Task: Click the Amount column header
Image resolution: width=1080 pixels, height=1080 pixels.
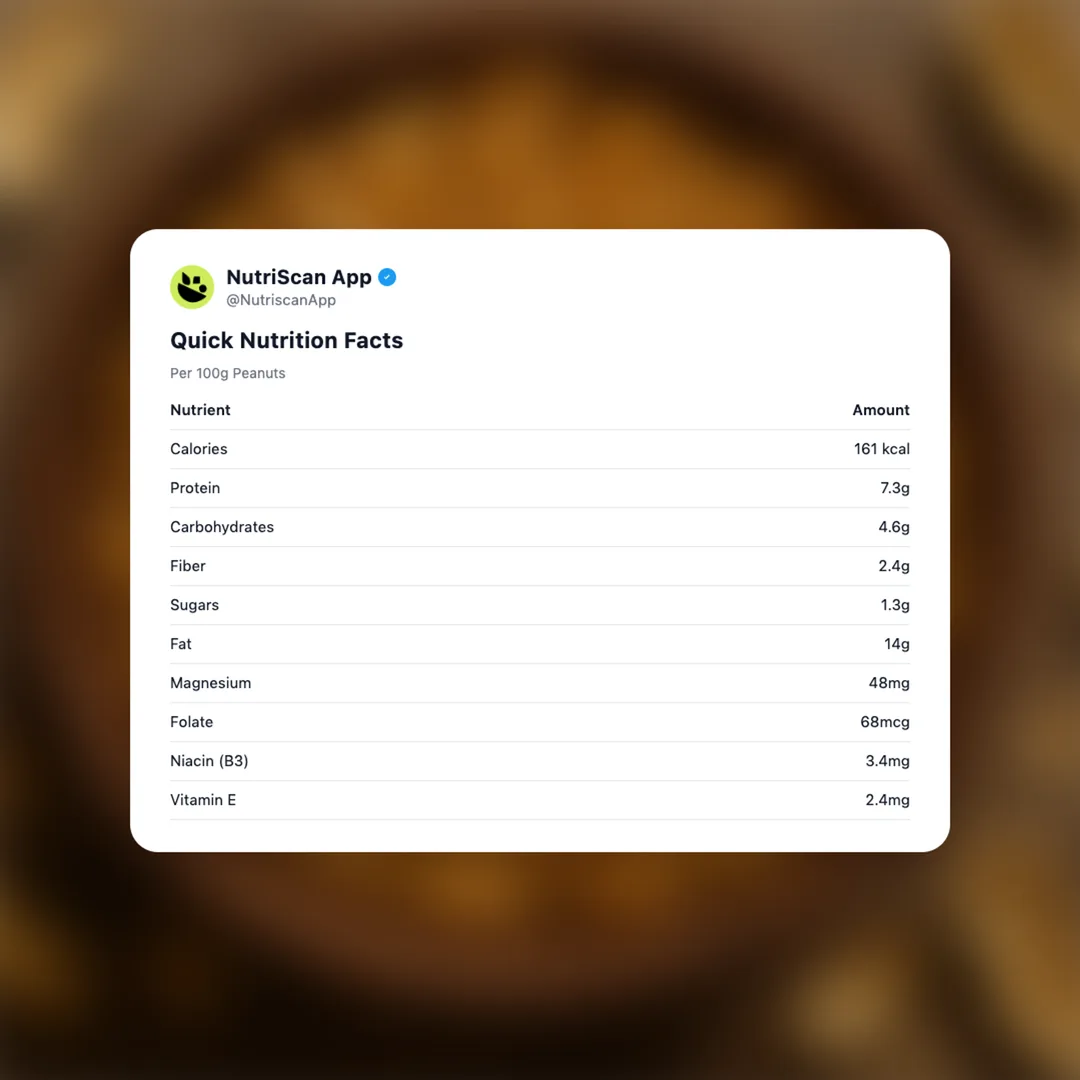Action: pyautogui.click(x=881, y=410)
